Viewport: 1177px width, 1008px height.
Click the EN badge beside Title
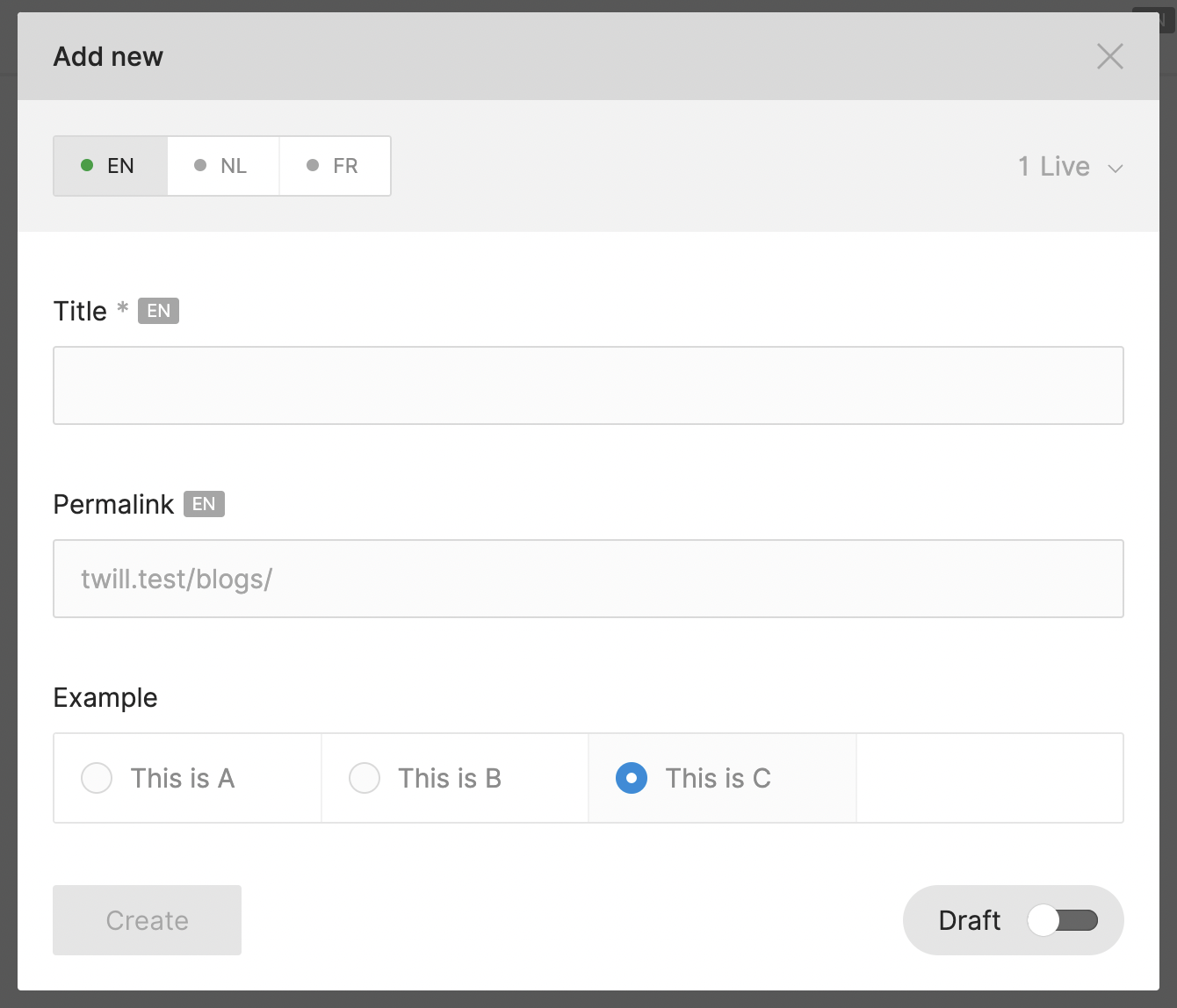158,311
